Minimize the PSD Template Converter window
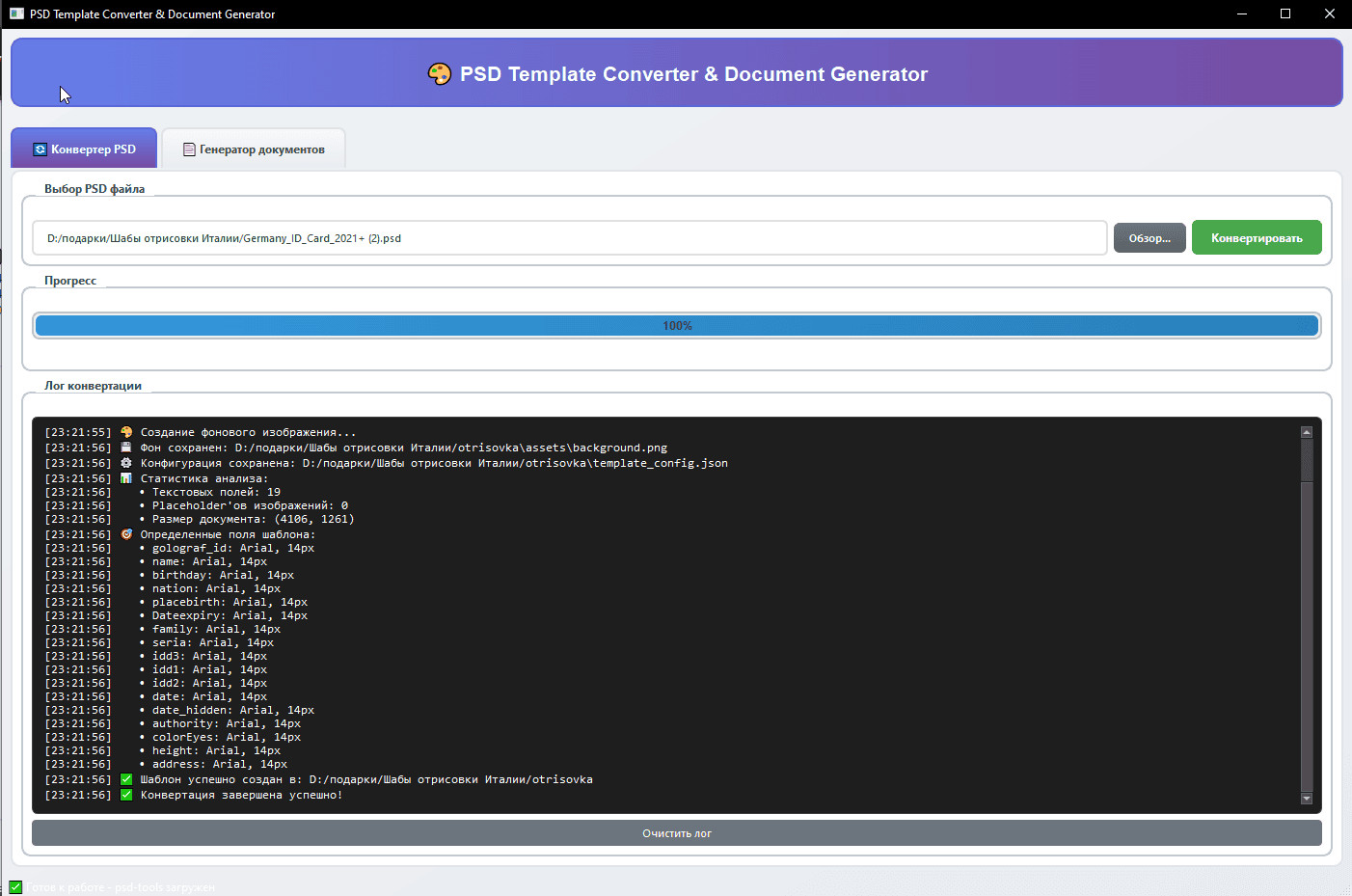This screenshot has width=1352, height=896. point(1242,14)
